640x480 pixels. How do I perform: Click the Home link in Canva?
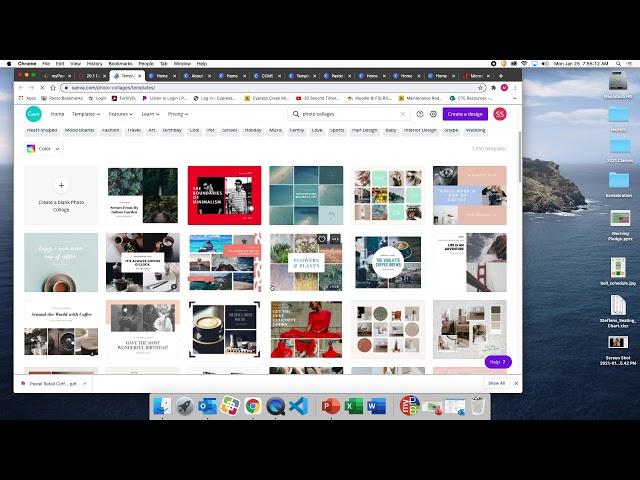click(x=57, y=114)
